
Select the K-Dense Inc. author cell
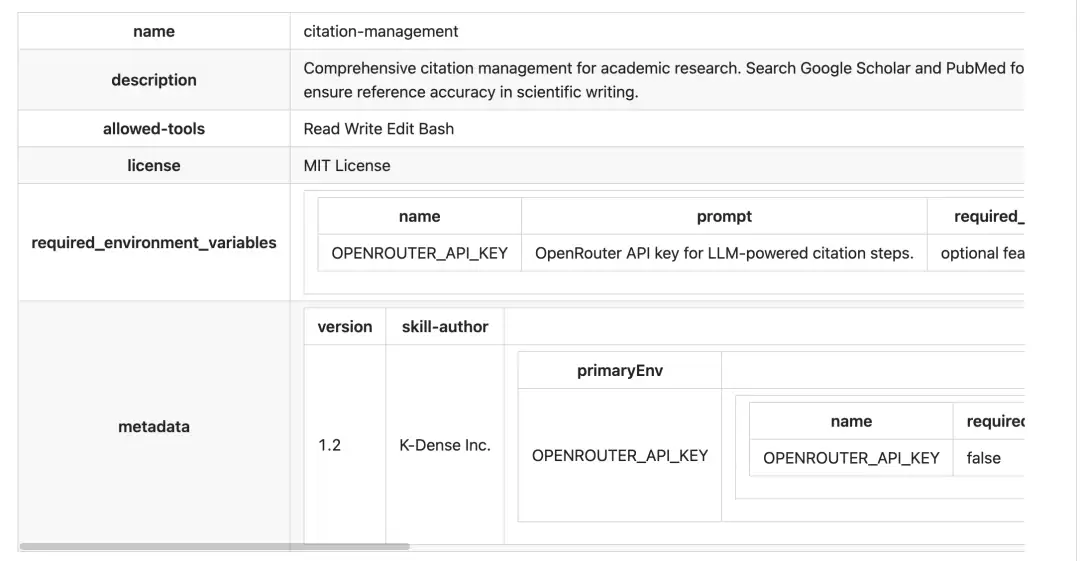(x=445, y=445)
